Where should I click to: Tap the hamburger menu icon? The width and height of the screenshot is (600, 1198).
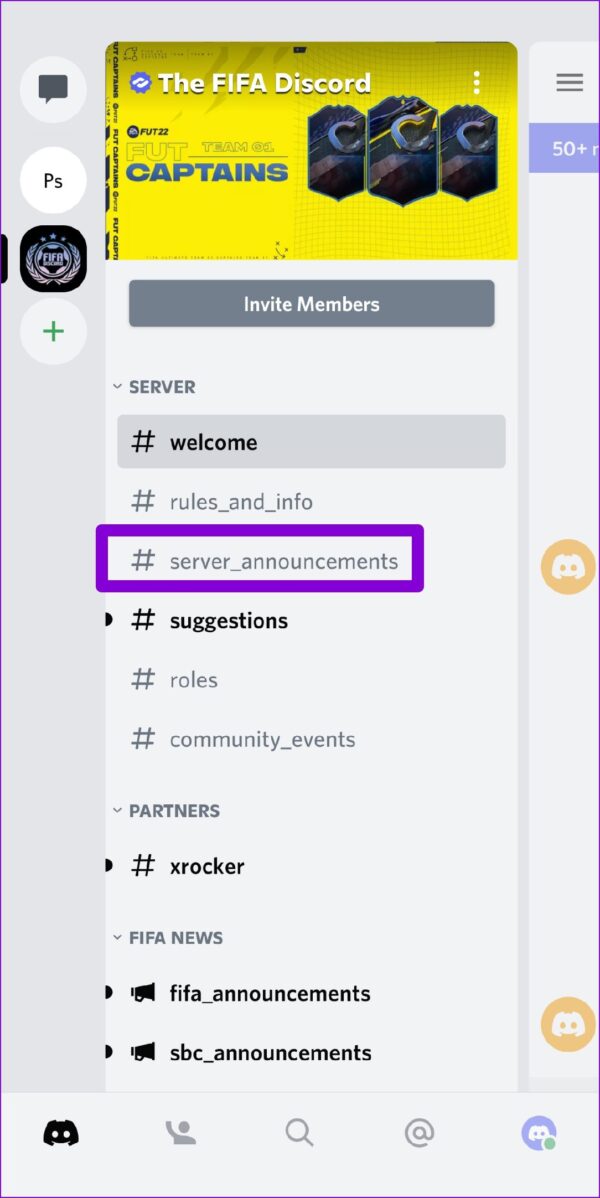pyautogui.click(x=569, y=82)
